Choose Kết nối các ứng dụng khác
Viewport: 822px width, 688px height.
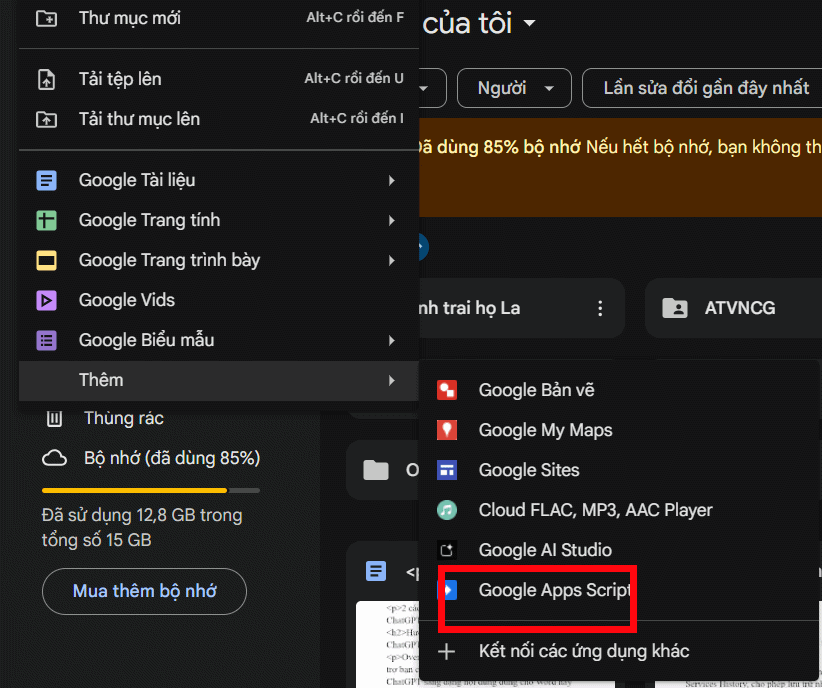point(620,652)
